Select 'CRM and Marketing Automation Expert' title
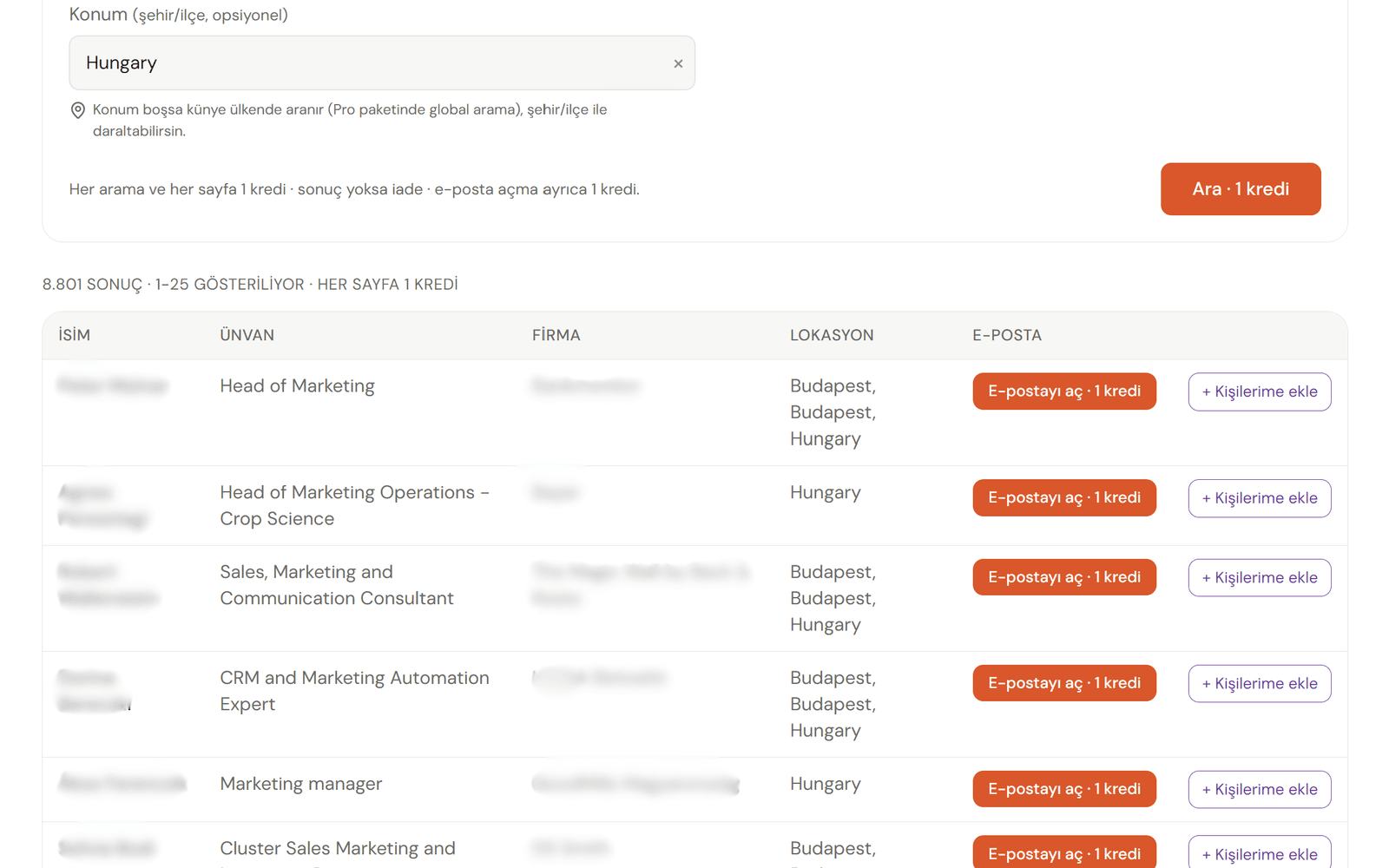Viewport: 1389px width, 868px height. pyautogui.click(x=354, y=691)
